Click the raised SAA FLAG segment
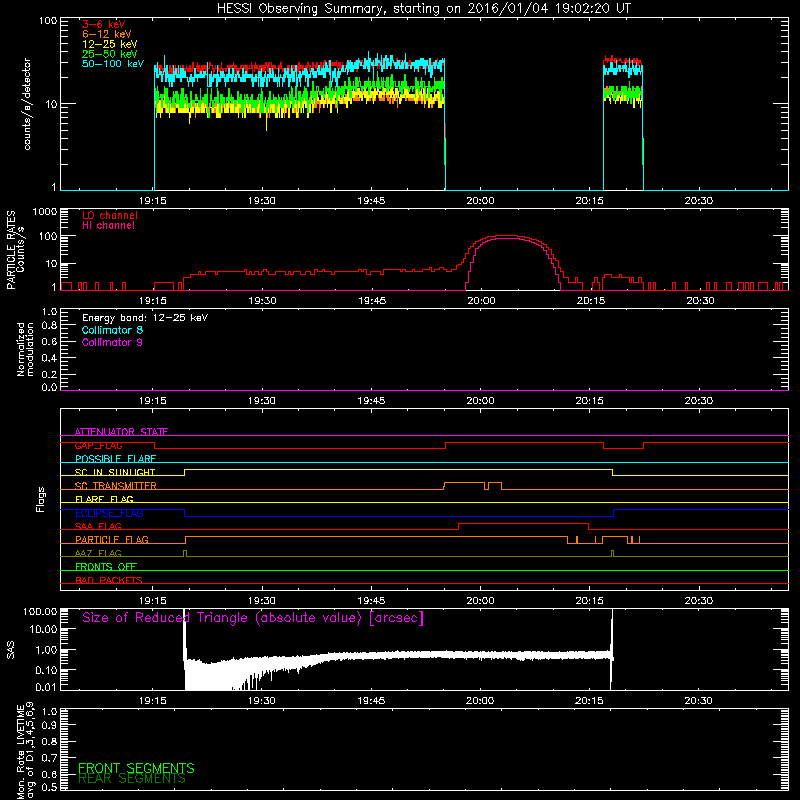The height and width of the screenshot is (800, 800). [524, 523]
